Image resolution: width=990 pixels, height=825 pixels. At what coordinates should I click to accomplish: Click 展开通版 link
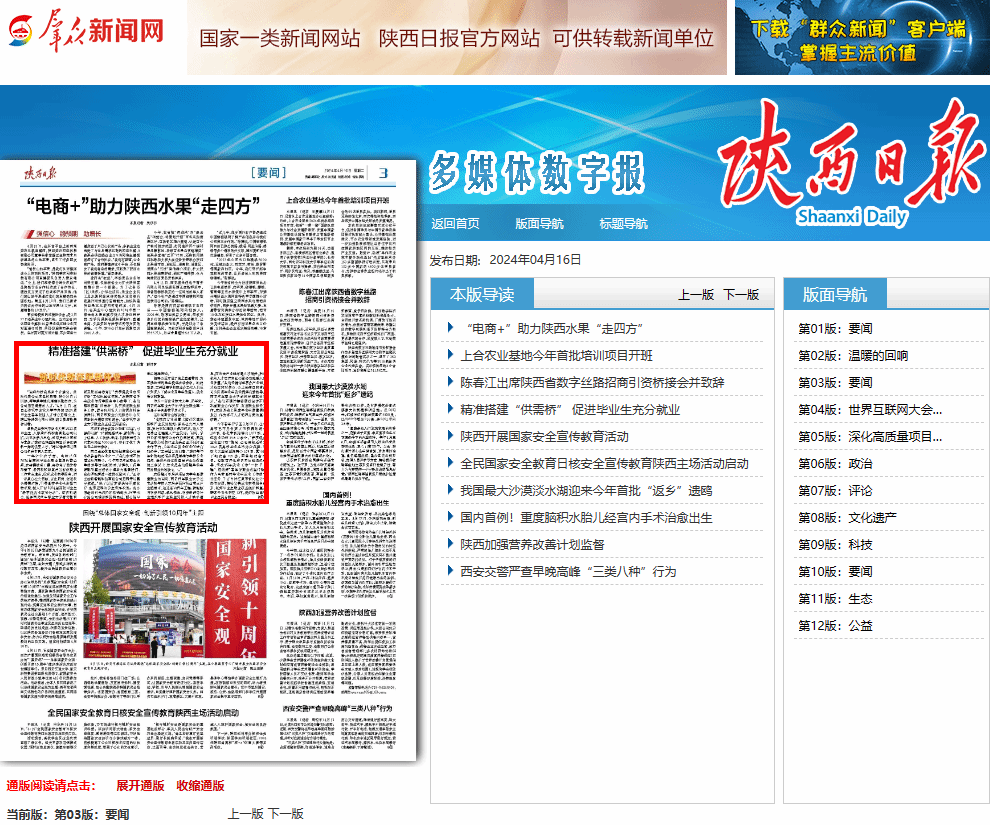point(140,785)
